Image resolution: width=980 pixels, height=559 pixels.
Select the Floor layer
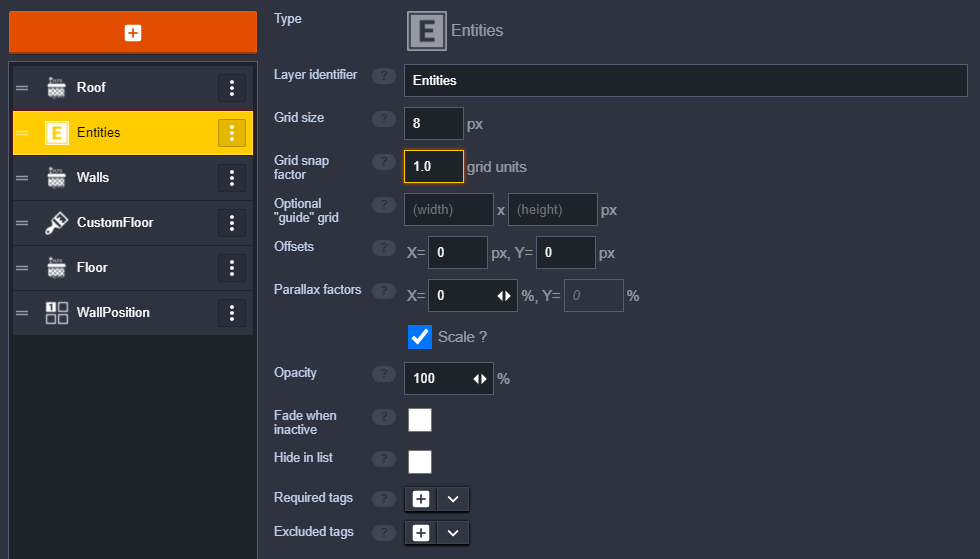click(x=132, y=268)
